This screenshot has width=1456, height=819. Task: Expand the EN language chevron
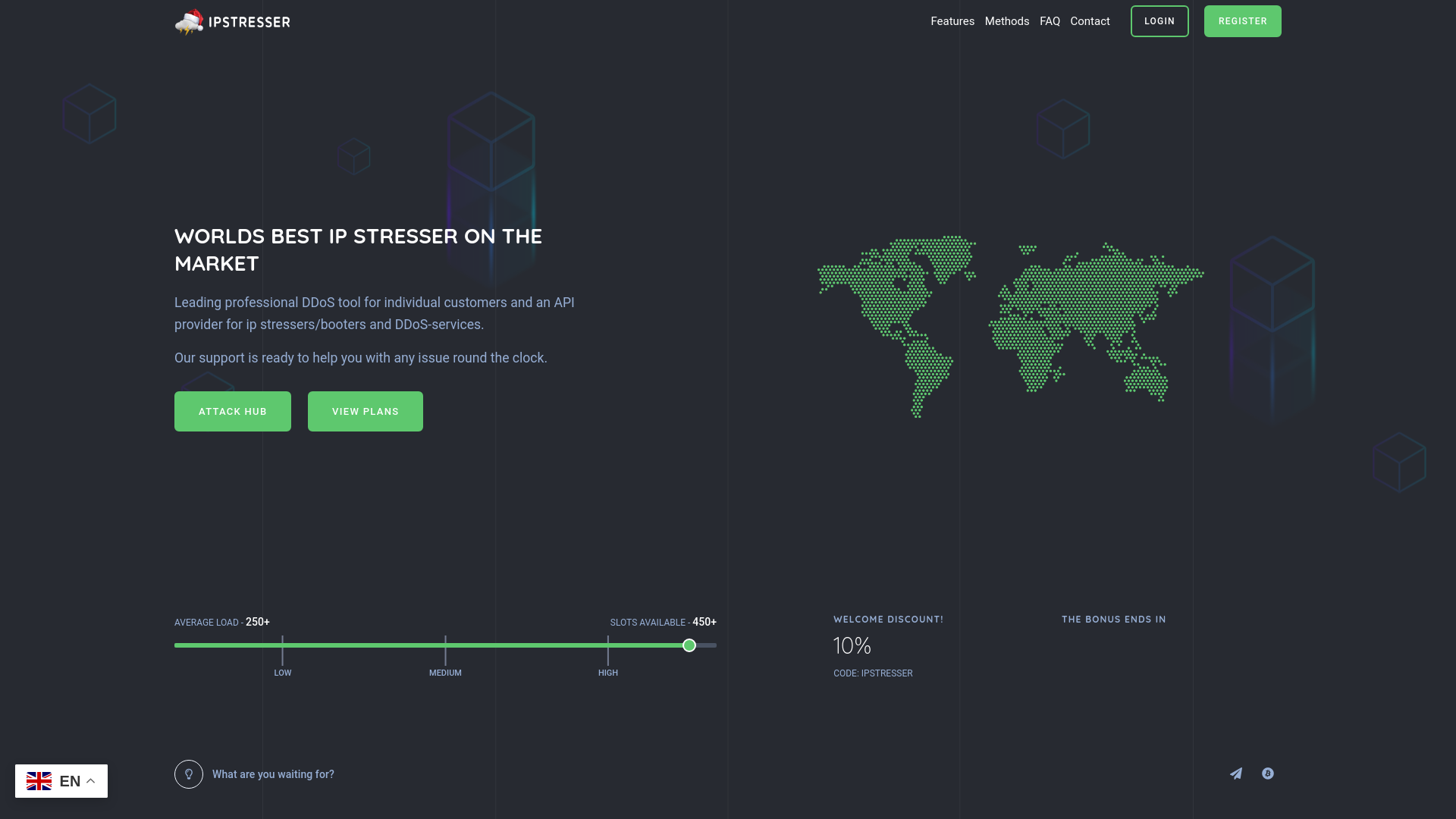90,781
